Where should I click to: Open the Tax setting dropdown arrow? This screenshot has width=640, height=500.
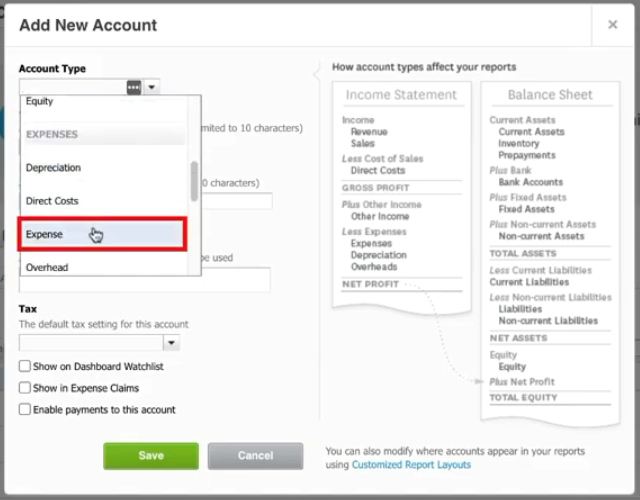click(x=171, y=343)
